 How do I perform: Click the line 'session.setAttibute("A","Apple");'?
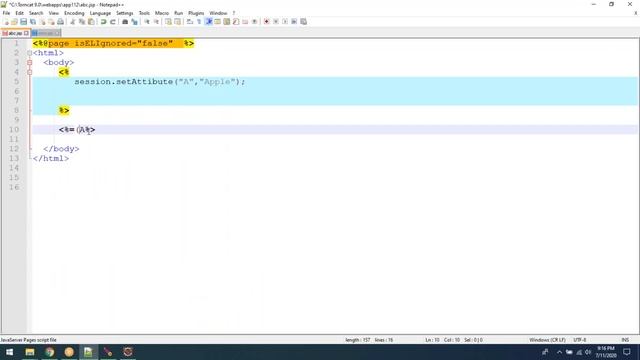160,82
